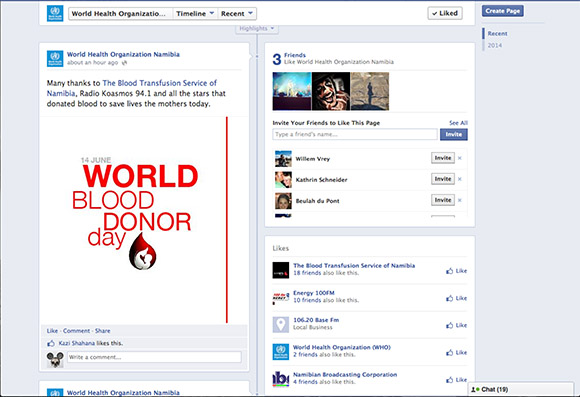The height and width of the screenshot is (397, 580).
Task: Invite Beulah du Pont to like page
Action: click(443, 200)
